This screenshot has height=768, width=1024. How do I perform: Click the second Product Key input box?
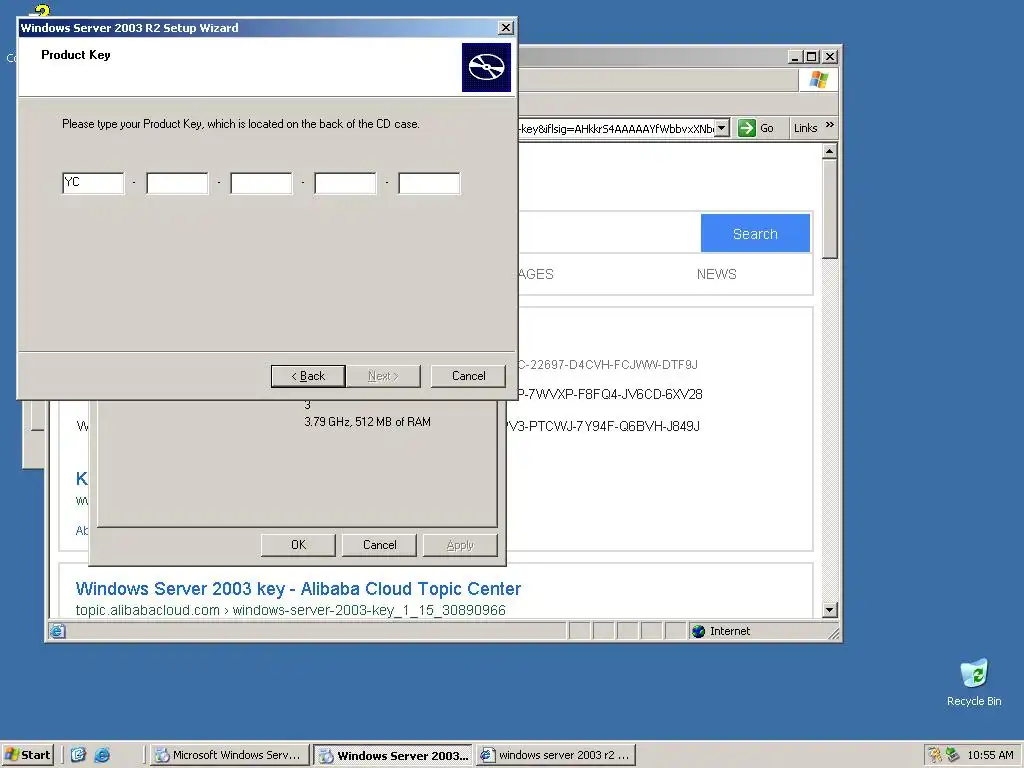(177, 183)
